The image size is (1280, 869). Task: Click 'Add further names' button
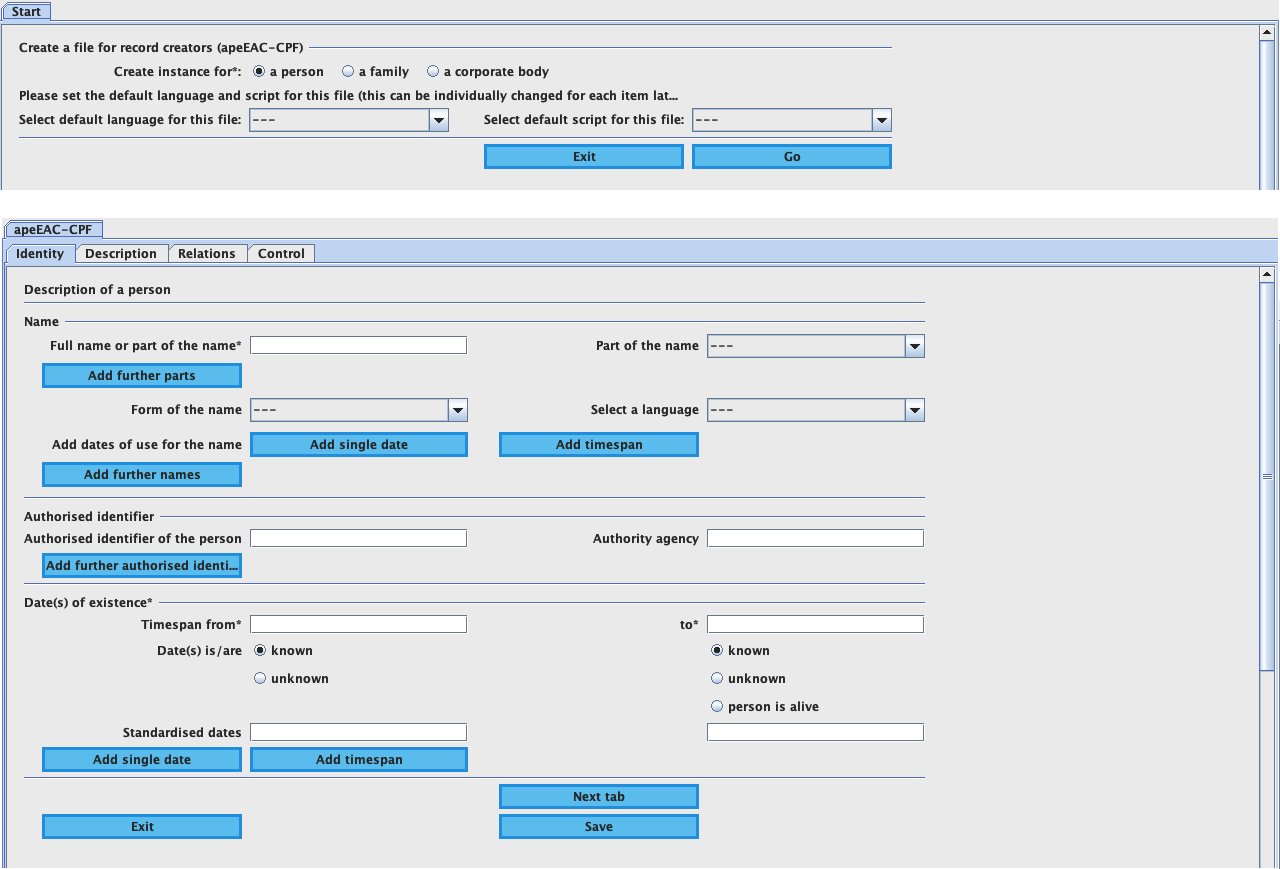pos(142,475)
